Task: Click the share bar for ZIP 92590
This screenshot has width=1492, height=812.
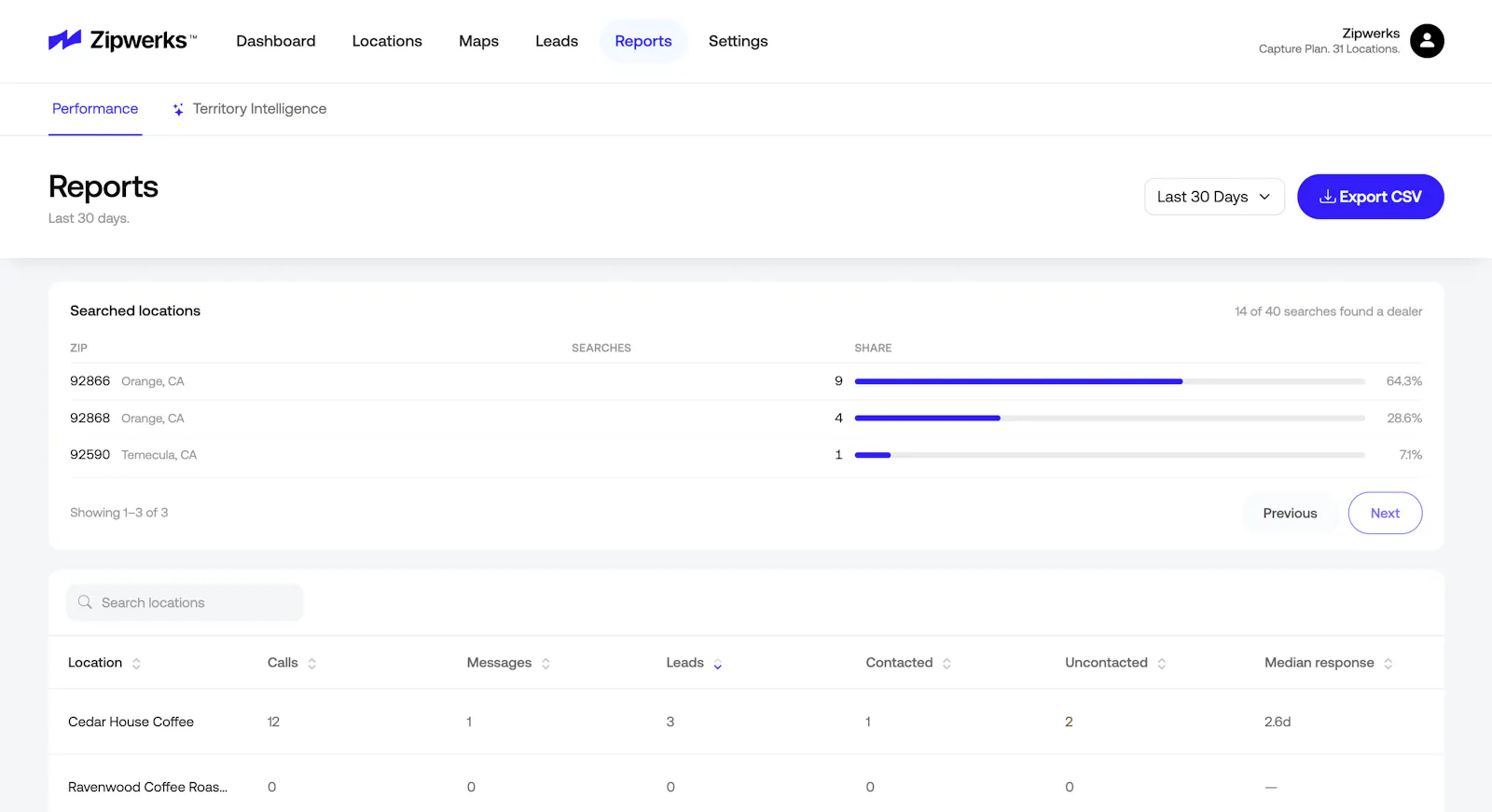Action: tap(1110, 455)
